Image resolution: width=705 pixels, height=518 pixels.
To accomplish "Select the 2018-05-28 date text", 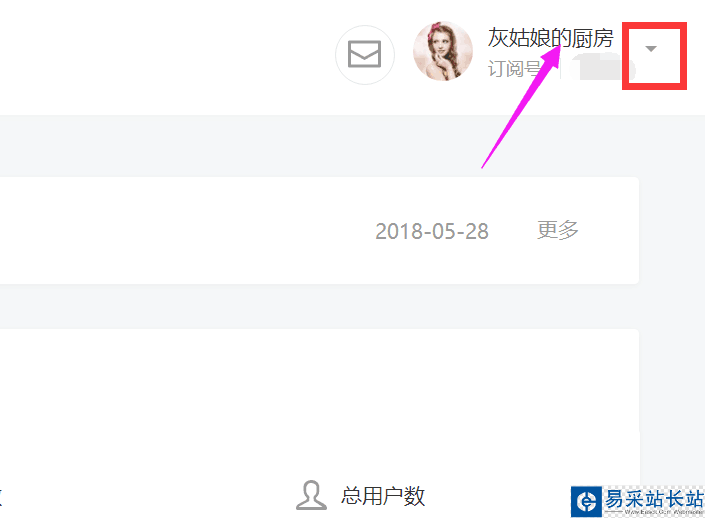I will click(x=432, y=231).
